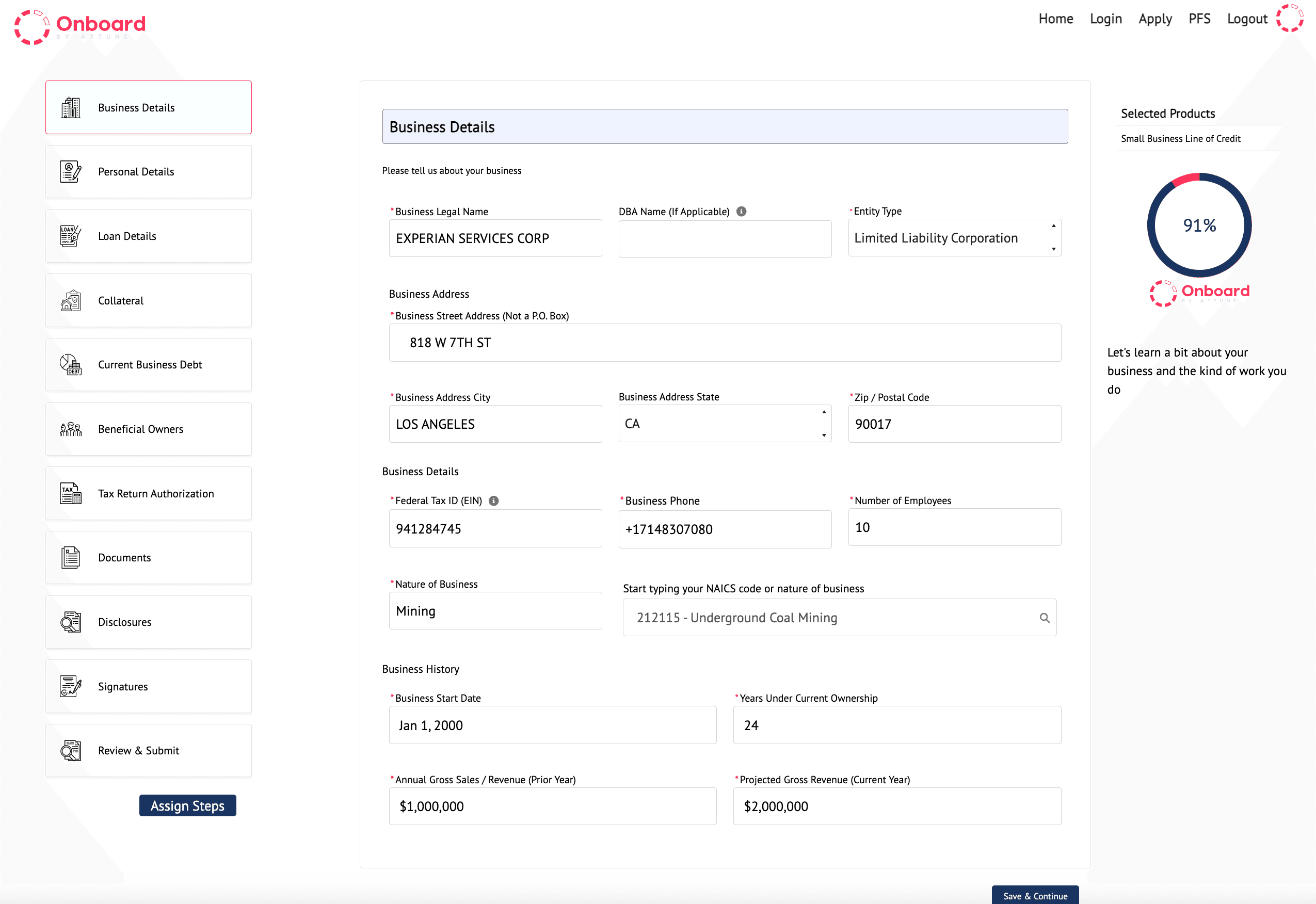Click the Beneficial Owners people icon
This screenshot has width=1316, height=904.
tap(71, 429)
